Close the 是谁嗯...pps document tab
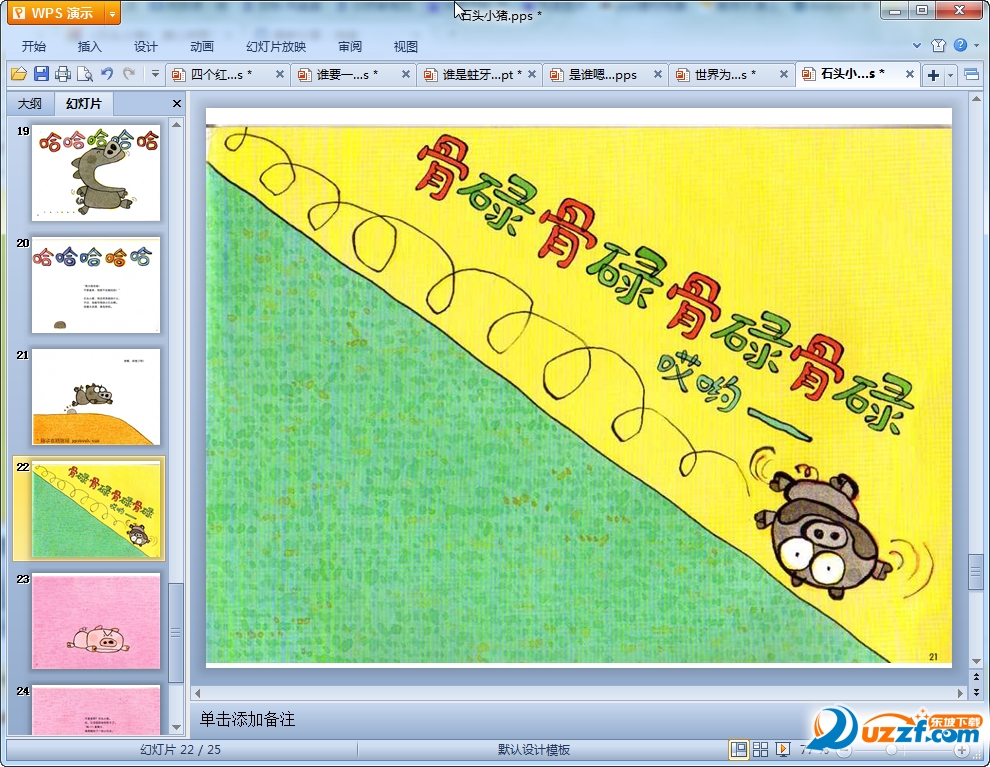Image resolution: width=990 pixels, height=767 pixels. click(657, 74)
